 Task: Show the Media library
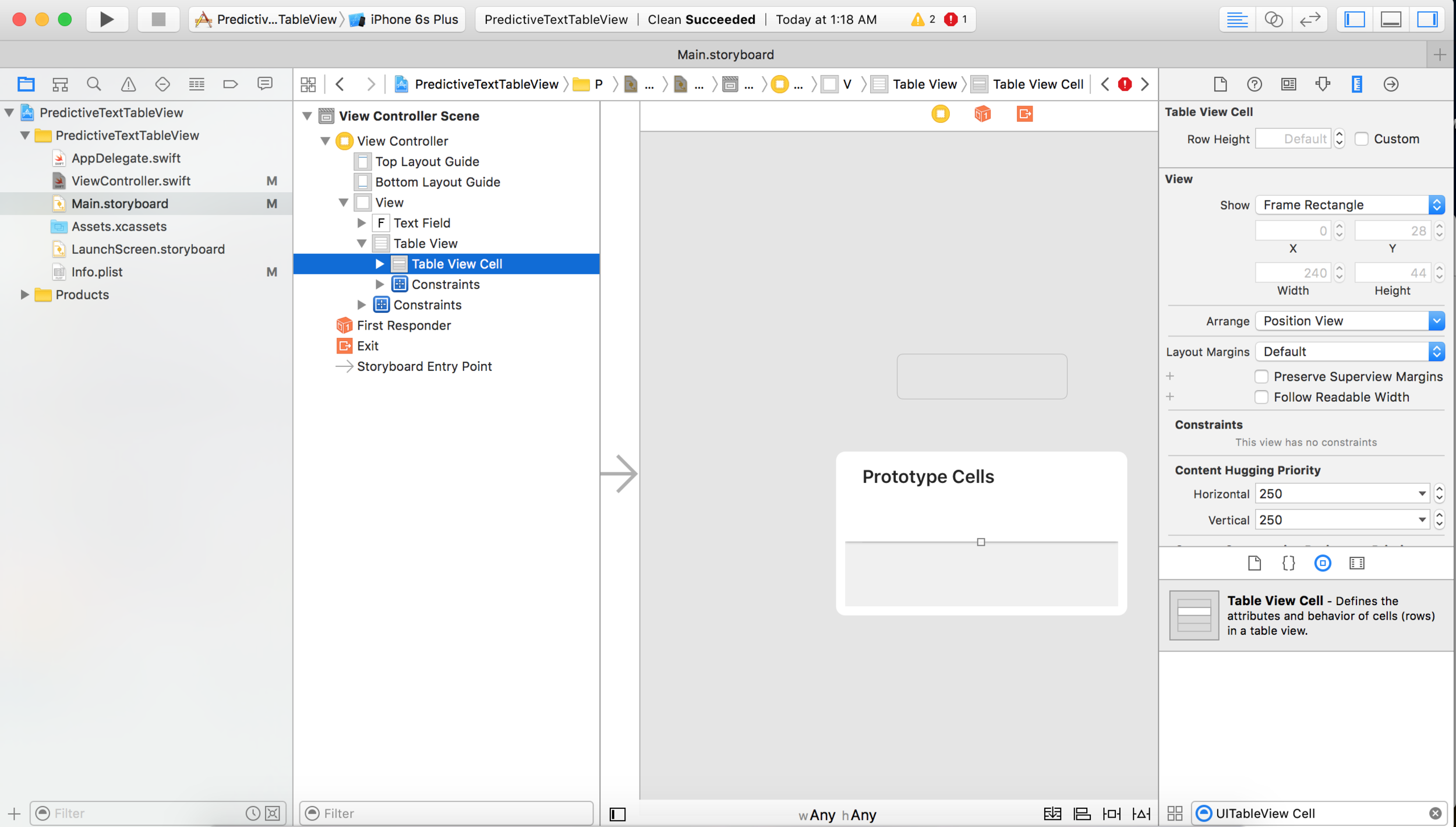(1357, 563)
